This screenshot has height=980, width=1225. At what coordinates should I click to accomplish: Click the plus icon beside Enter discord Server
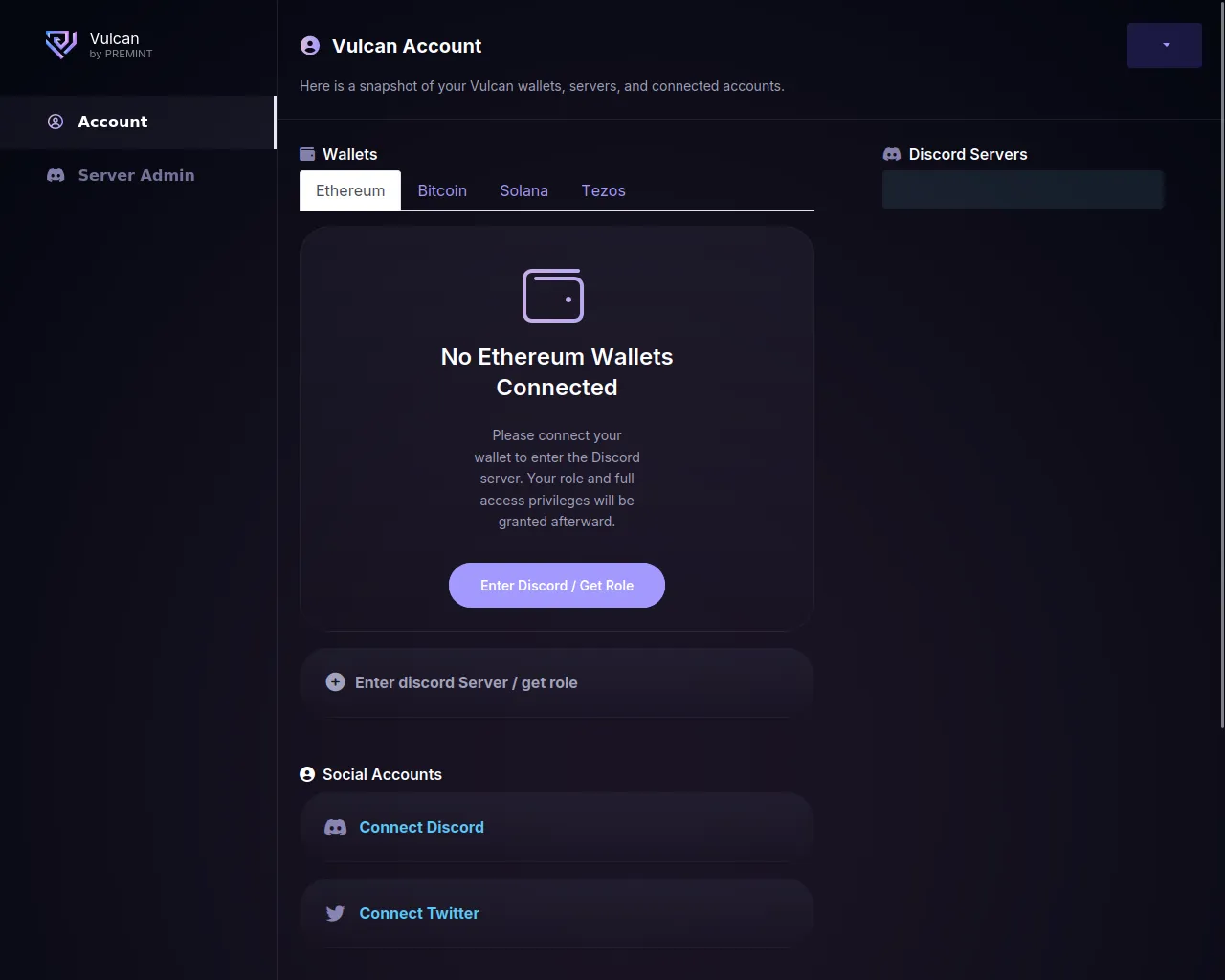tap(335, 682)
